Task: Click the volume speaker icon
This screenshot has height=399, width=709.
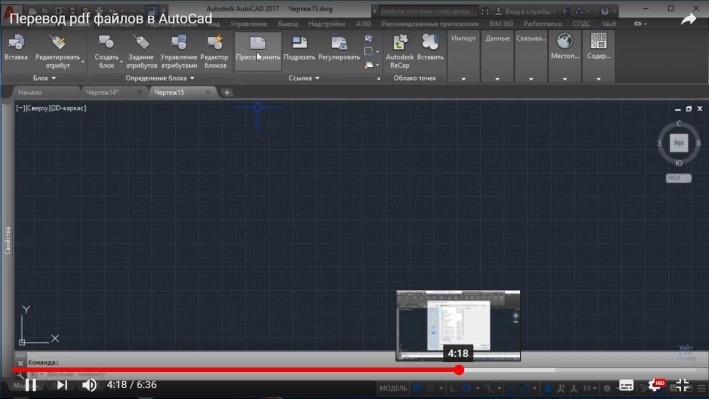Action: 89,385
